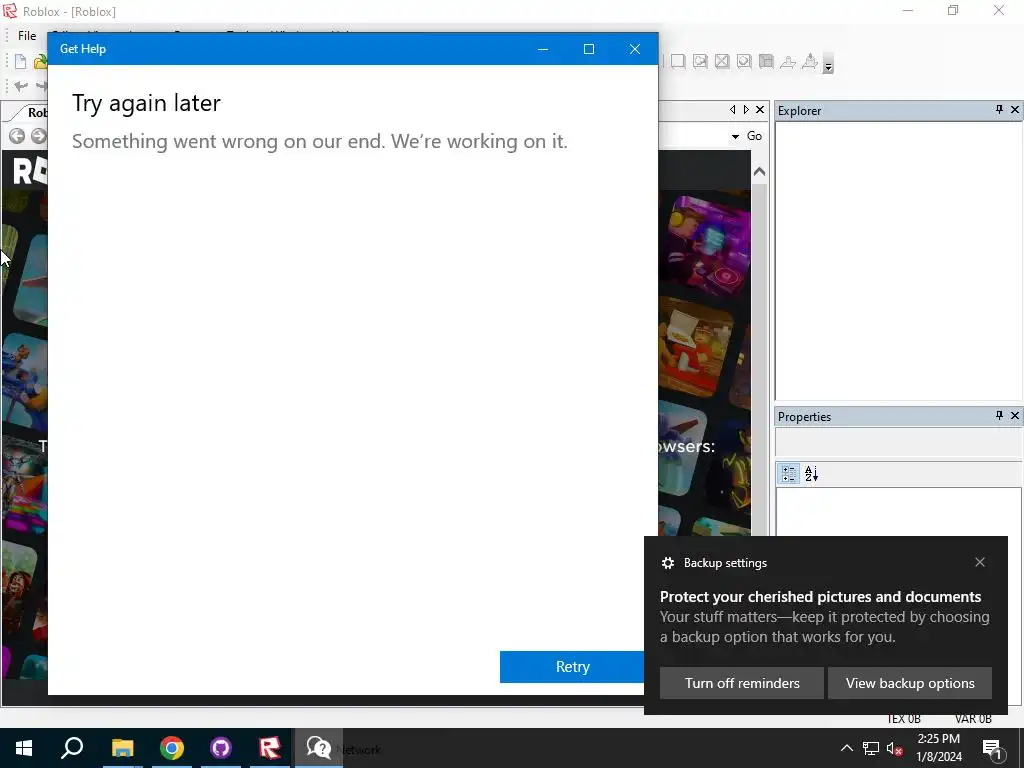1024x768 pixels.
Task: Open File Explorer from taskbar
Action: pyautogui.click(x=122, y=748)
